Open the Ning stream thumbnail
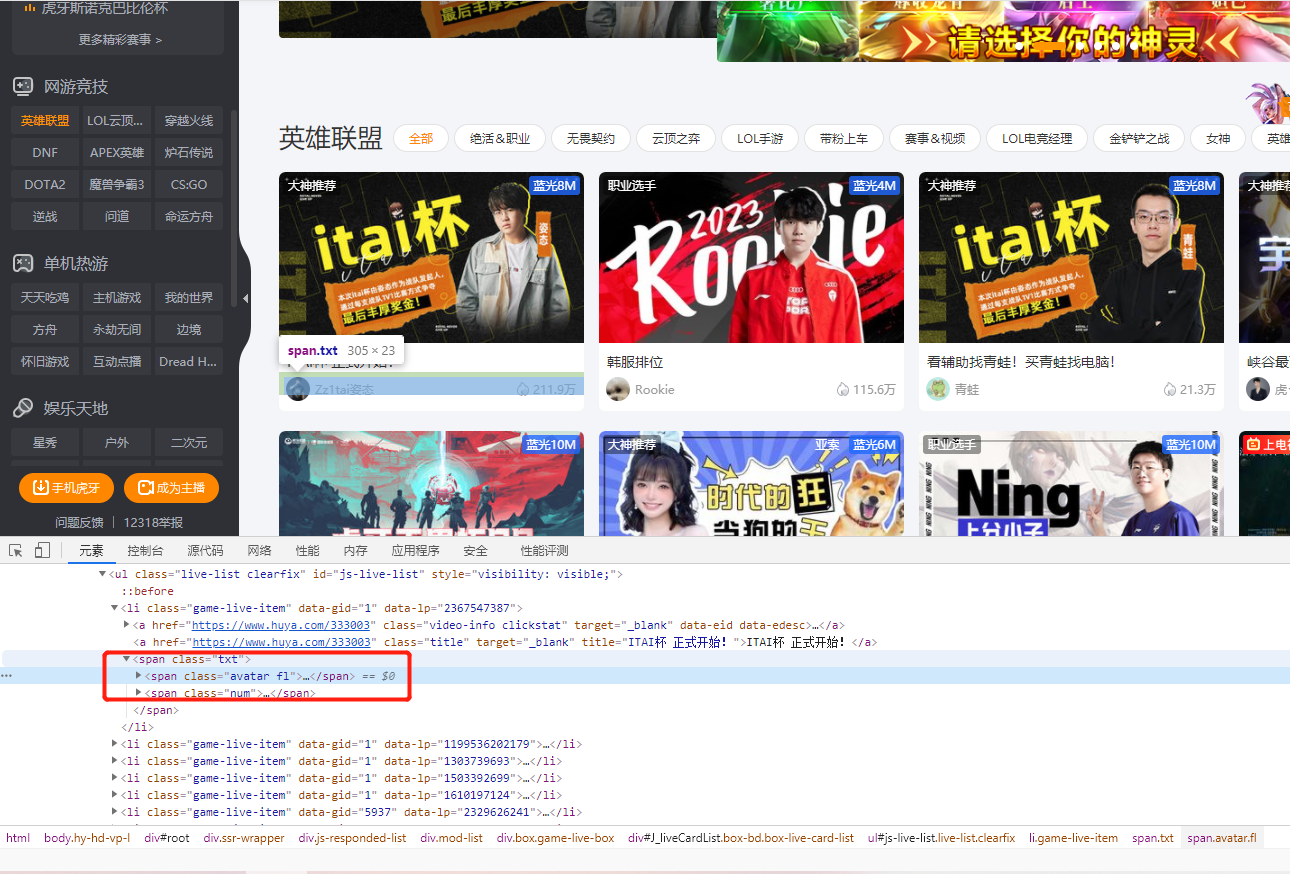The width and height of the screenshot is (1290, 874). [x=1071, y=483]
